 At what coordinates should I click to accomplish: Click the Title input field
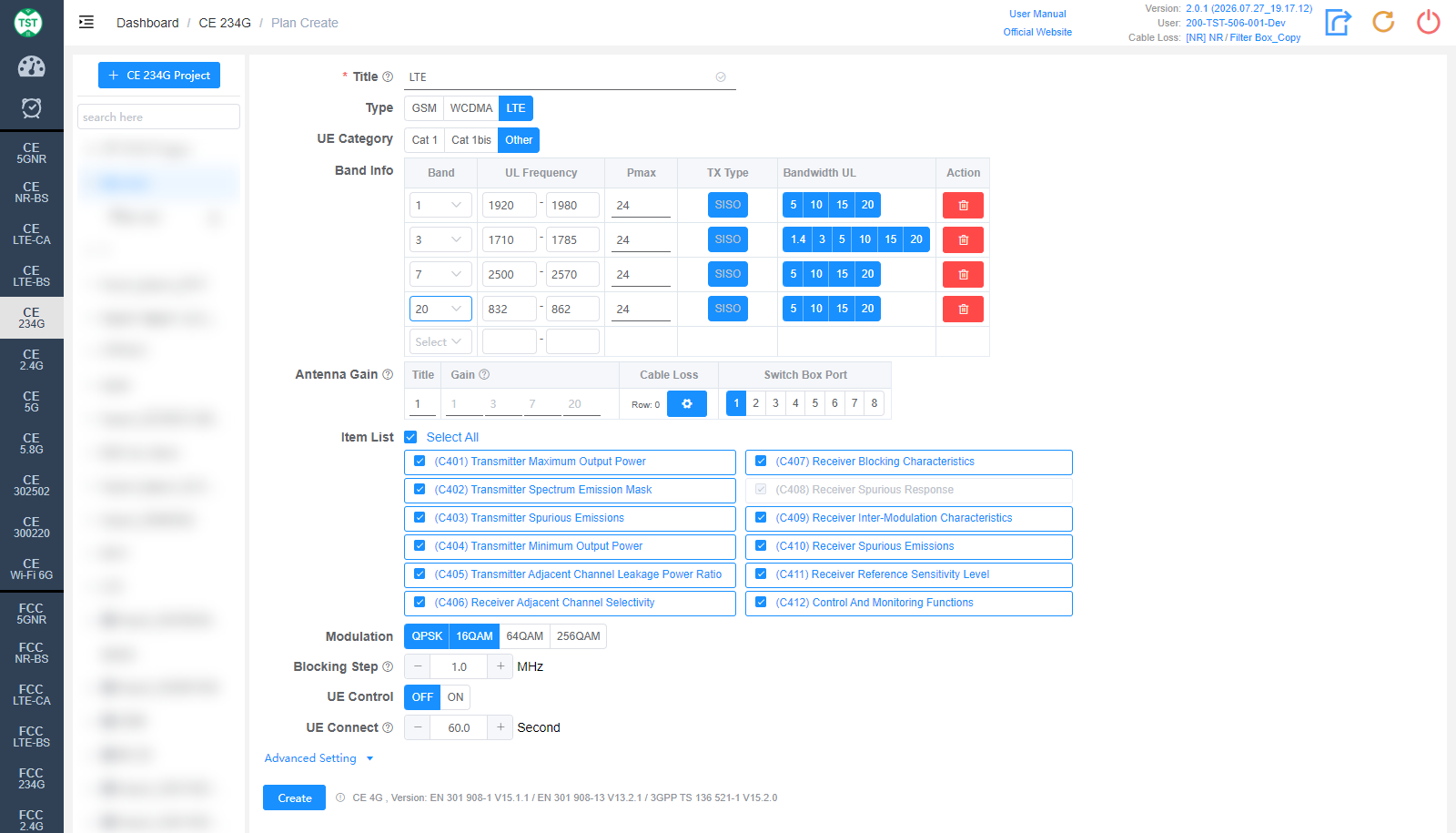pyautogui.click(x=569, y=77)
